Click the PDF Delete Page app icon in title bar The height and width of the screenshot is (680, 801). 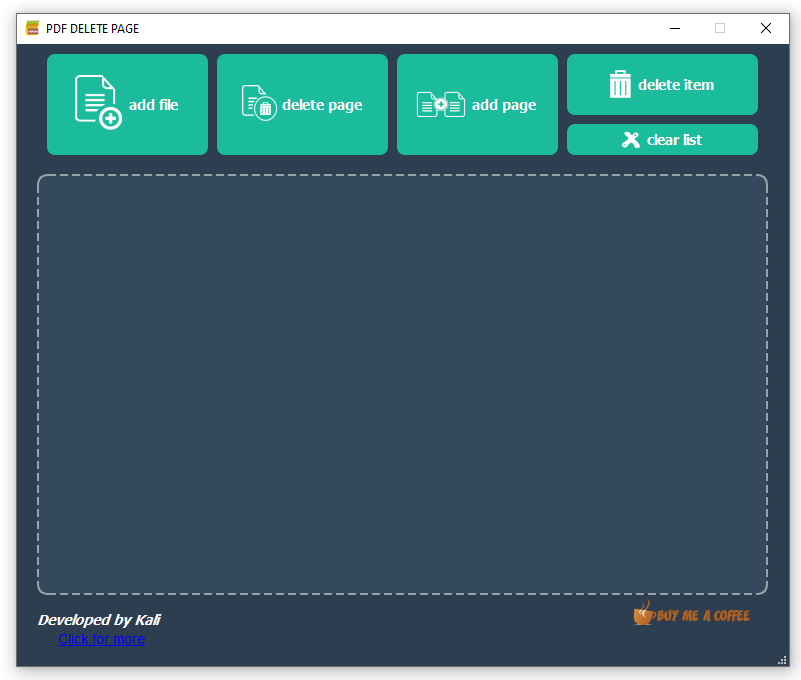(x=33, y=28)
